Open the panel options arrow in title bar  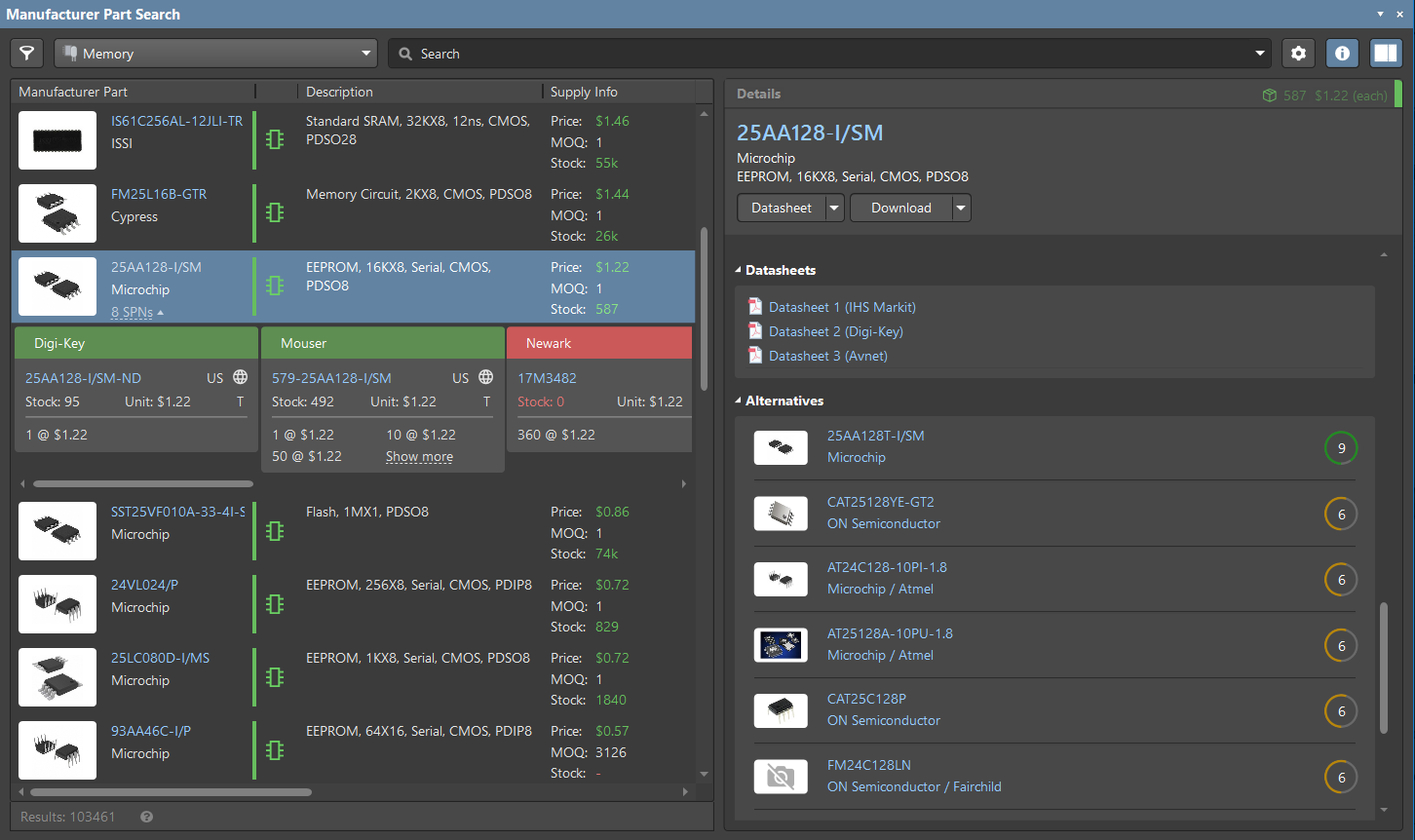click(1380, 14)
